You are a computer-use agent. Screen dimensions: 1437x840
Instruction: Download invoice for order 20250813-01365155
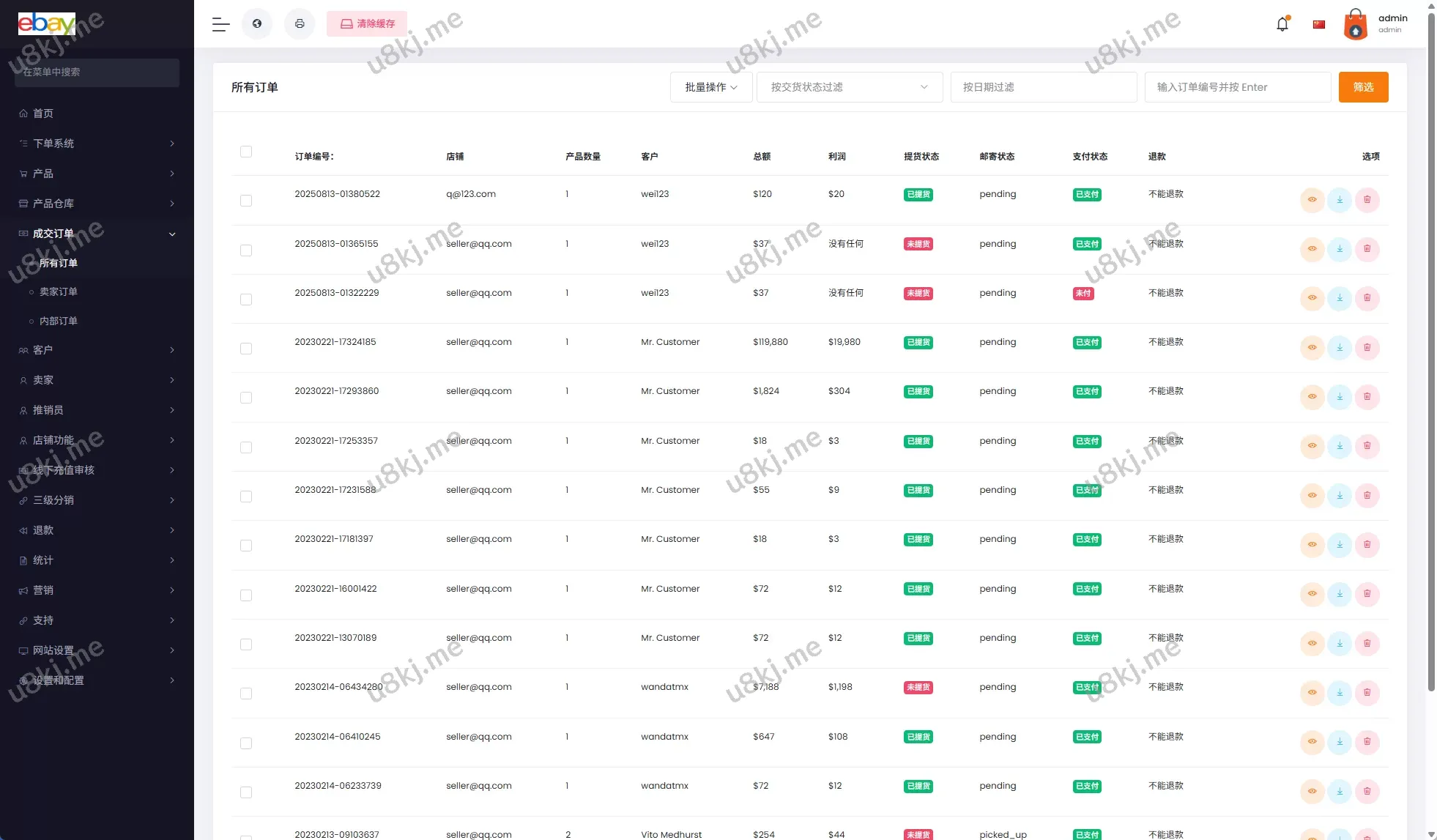[x=1340, y=249]
